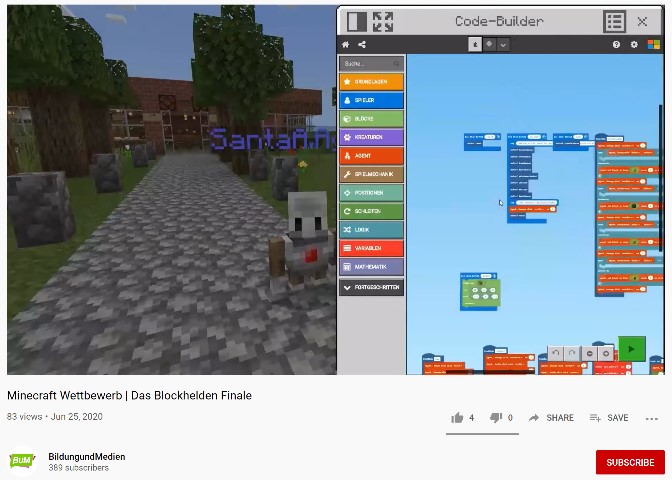The image size is (672, 480).
Task: Click the magnifier icon in search field
Action: (396, 64)
